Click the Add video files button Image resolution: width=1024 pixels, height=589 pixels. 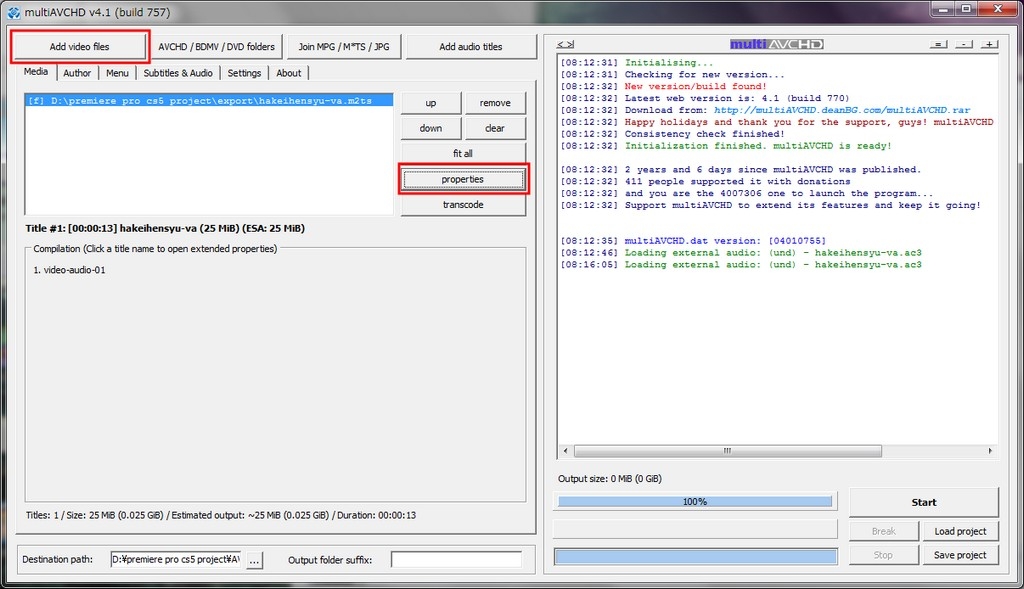tap(80, 46)
